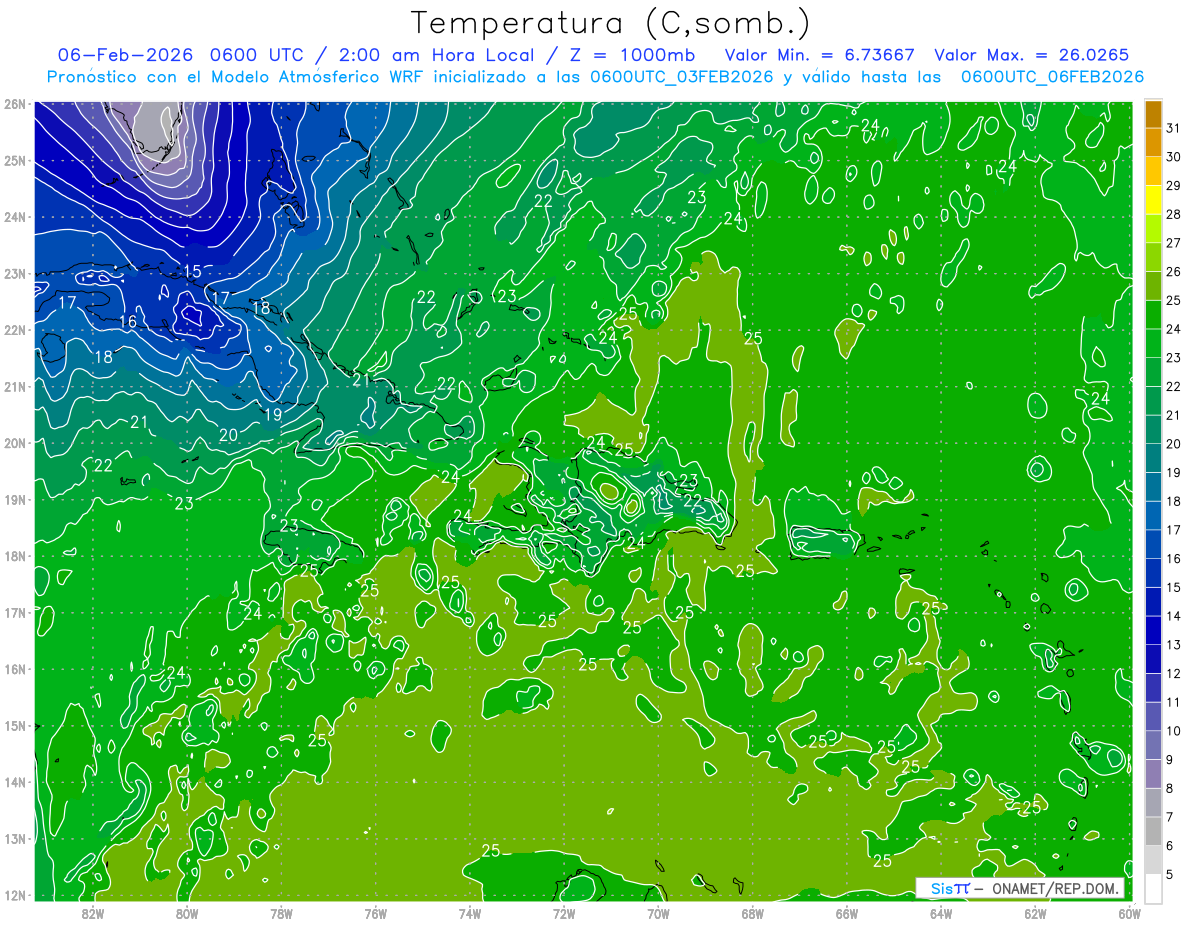This screenshot has height=927, width=1200.
Task: Click the valid time "0600UTC_06FEB2026"
Action: pos(1052,77)
